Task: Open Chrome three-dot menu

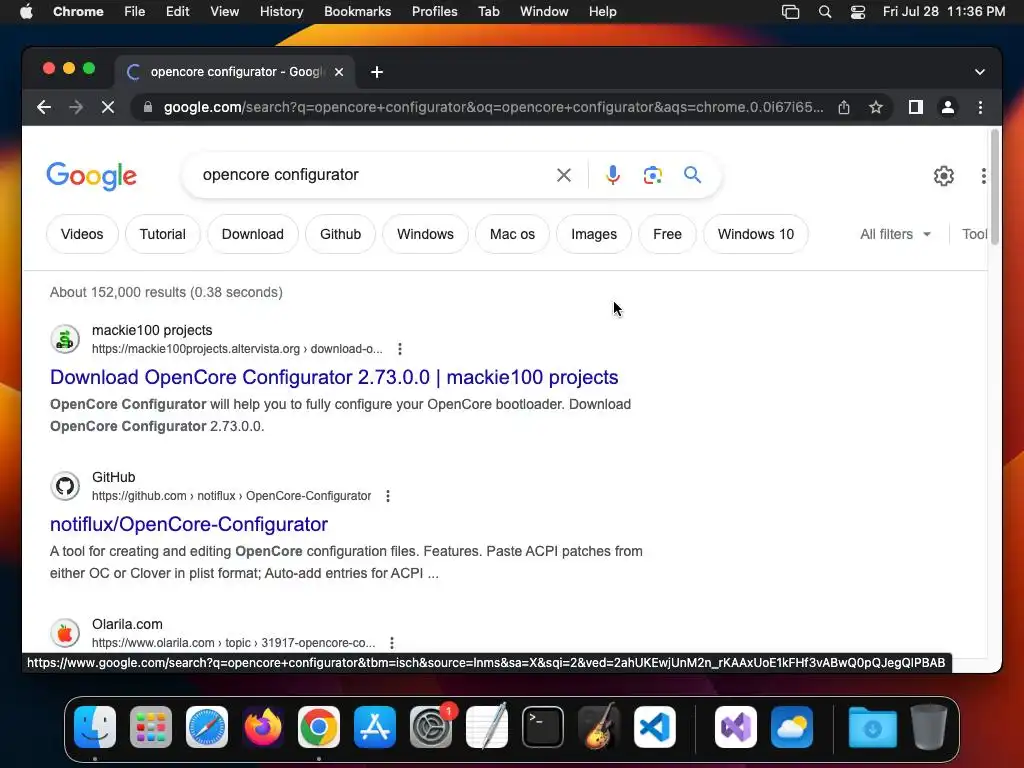Action: point(980,107)
